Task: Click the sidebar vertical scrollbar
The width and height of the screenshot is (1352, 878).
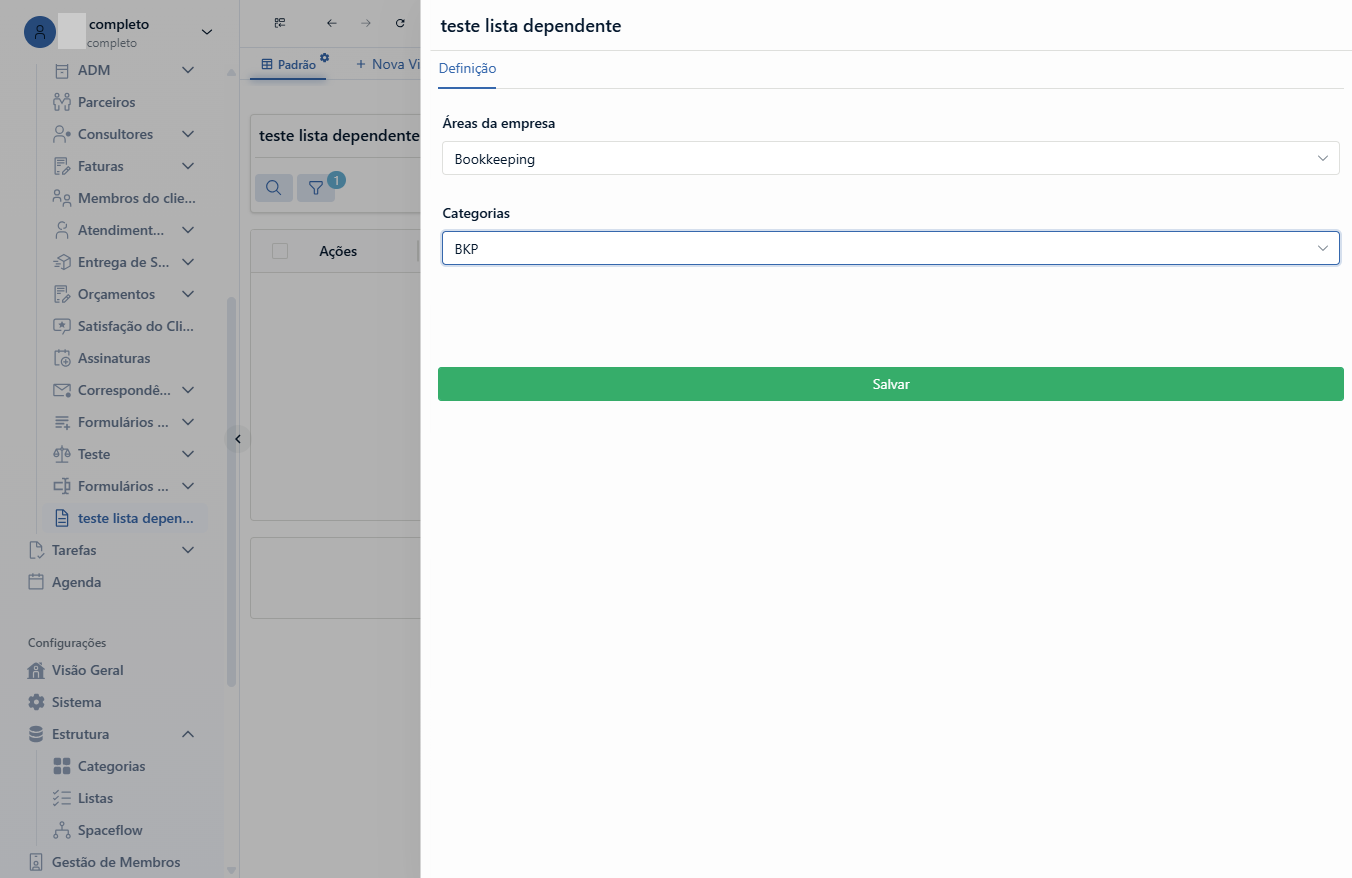Action: [x=232, y=490]
